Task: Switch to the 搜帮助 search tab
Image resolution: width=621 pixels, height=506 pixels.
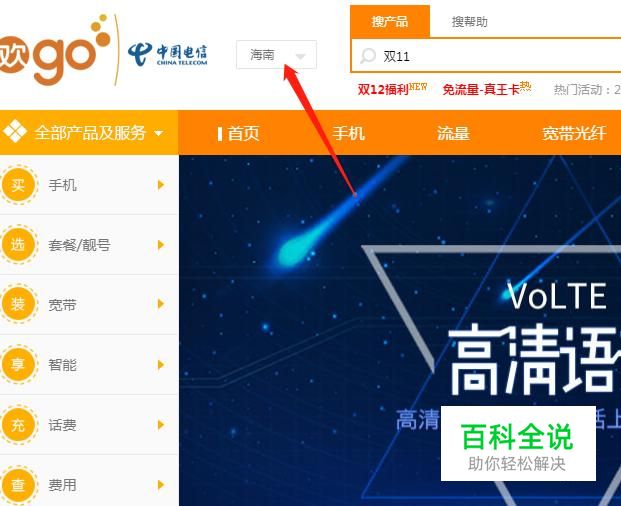Action: point(469,22)
